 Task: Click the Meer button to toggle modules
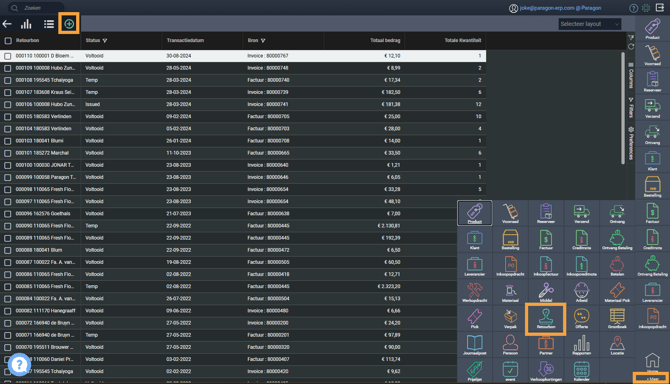tap(652, 378)
